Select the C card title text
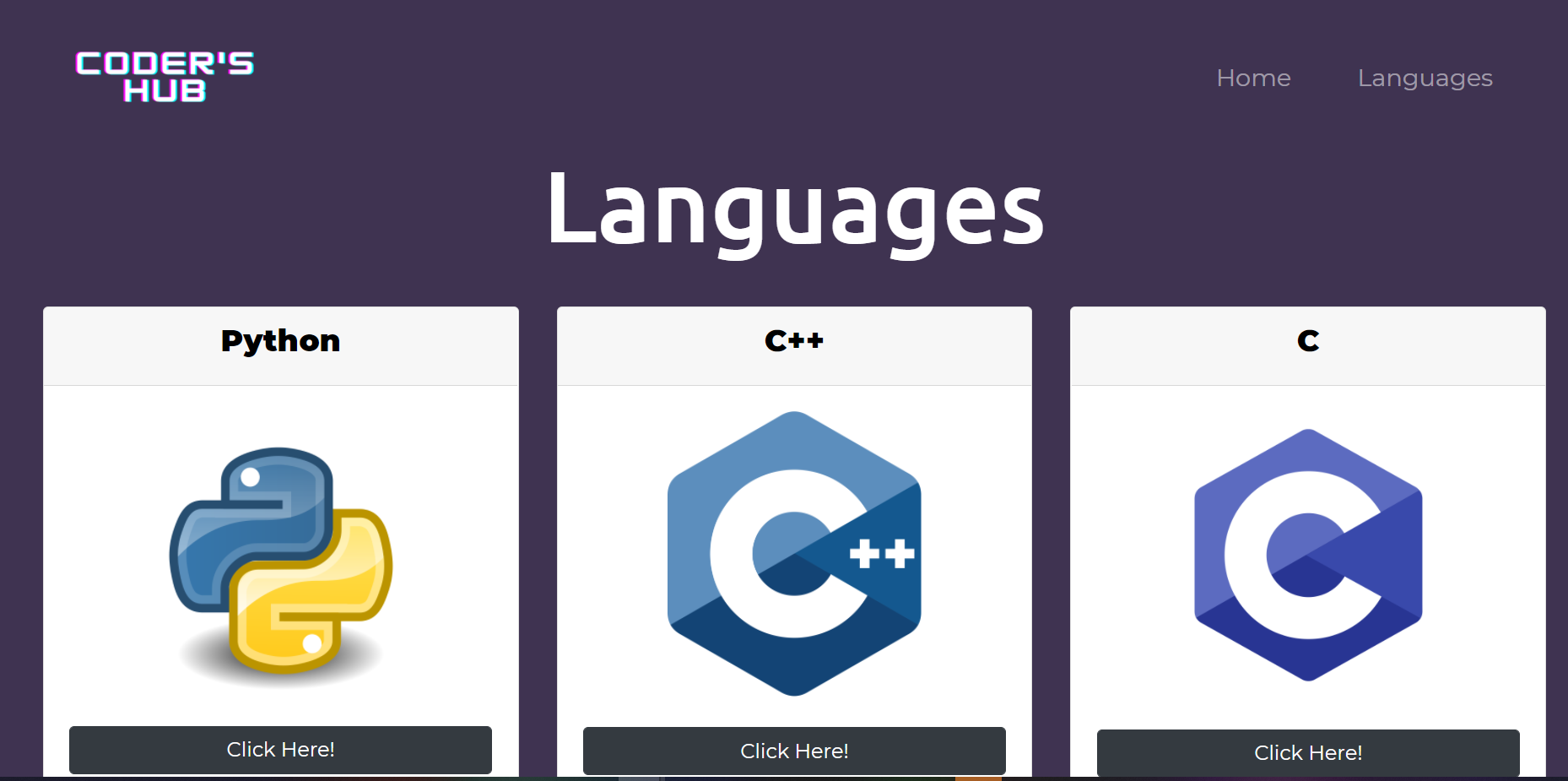 point(1308,340)
